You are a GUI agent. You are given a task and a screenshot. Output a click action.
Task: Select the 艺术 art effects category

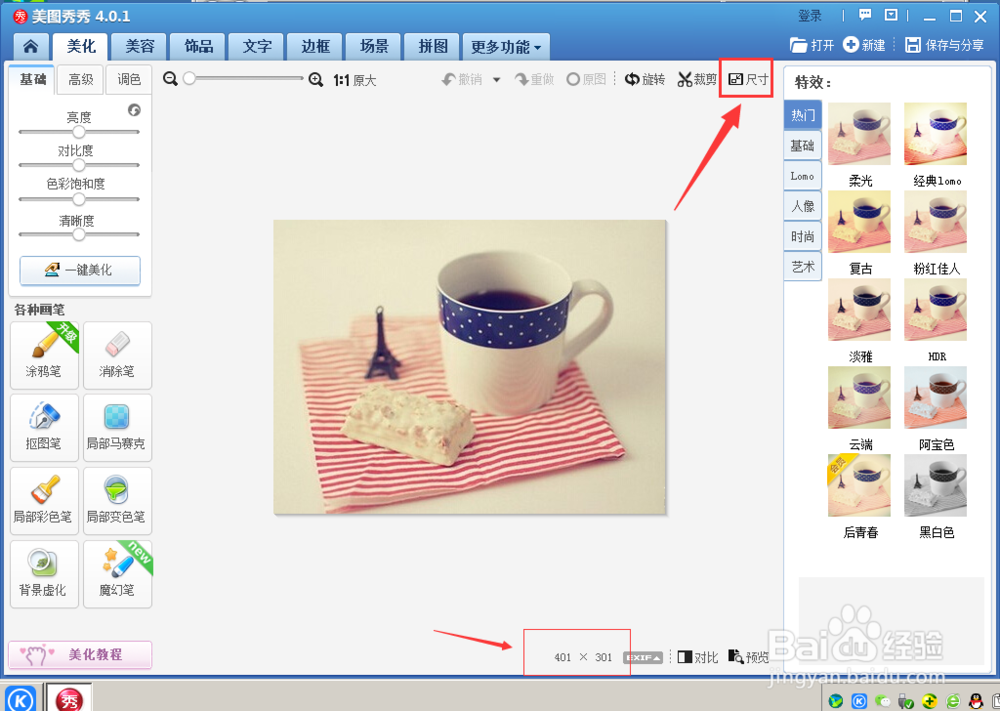coord(802,267)
